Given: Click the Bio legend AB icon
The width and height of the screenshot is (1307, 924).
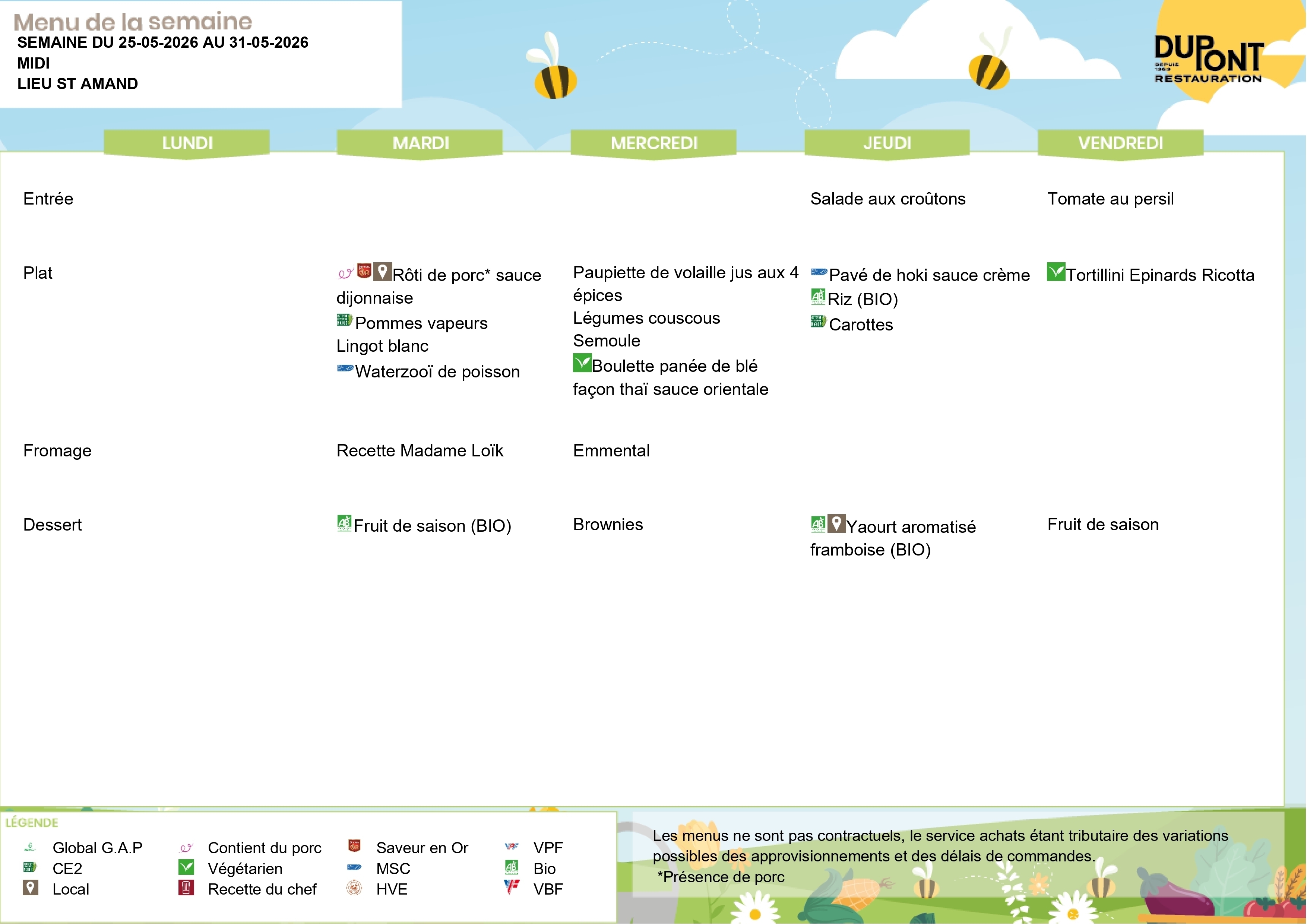Looking at the screenshot, I should click(x=511, y=867).
